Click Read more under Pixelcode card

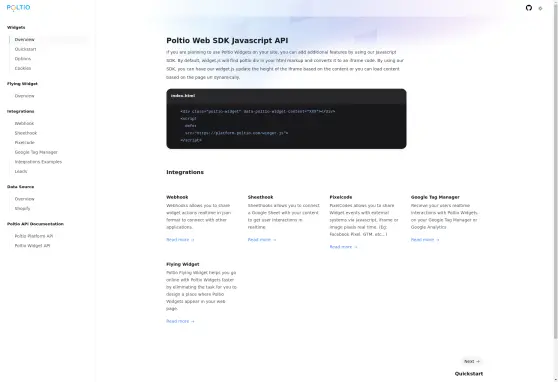(343, 247)
